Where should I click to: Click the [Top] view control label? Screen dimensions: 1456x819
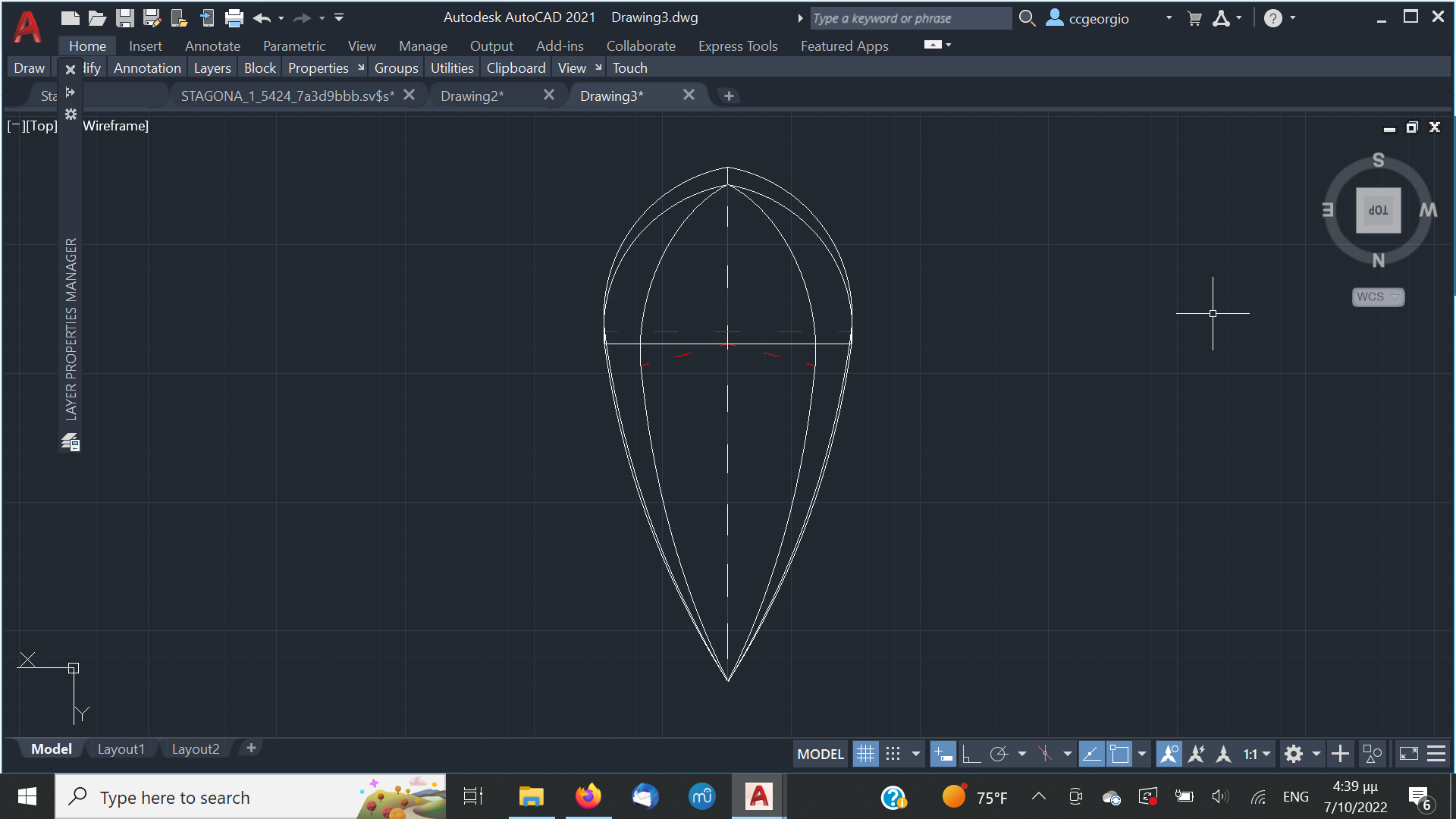tap(41, 126)
